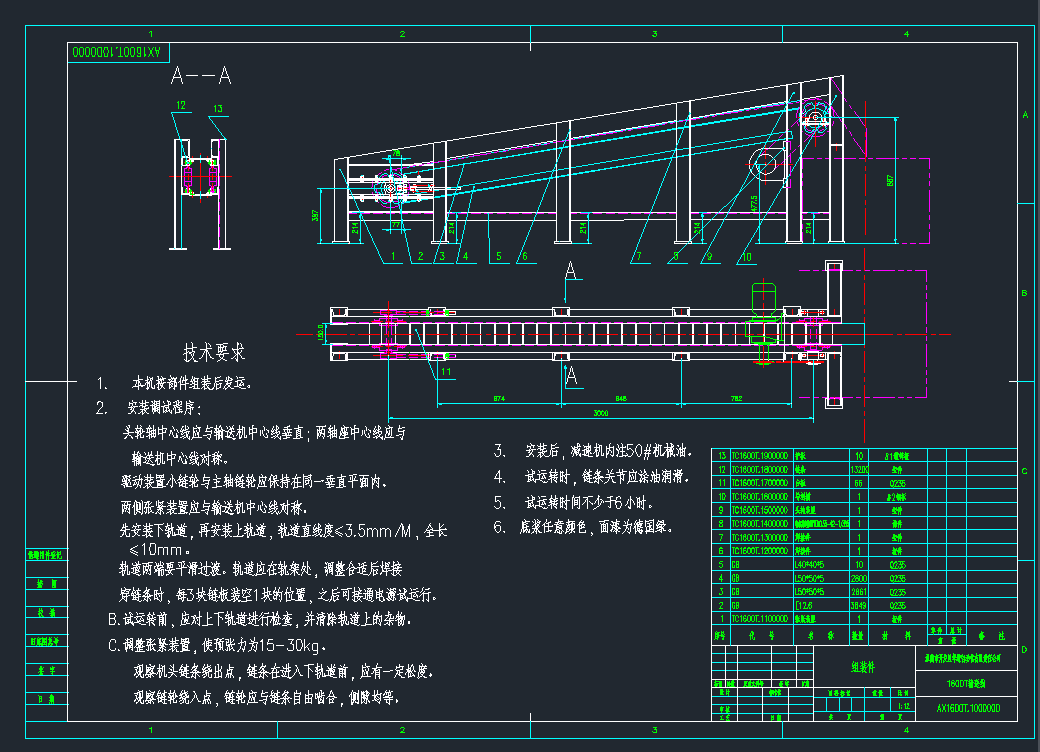Click part balloon number 1 in elevation view
Image resolution: width=1040 pixels, height=752 pixels.
click(x=395, y=256)
